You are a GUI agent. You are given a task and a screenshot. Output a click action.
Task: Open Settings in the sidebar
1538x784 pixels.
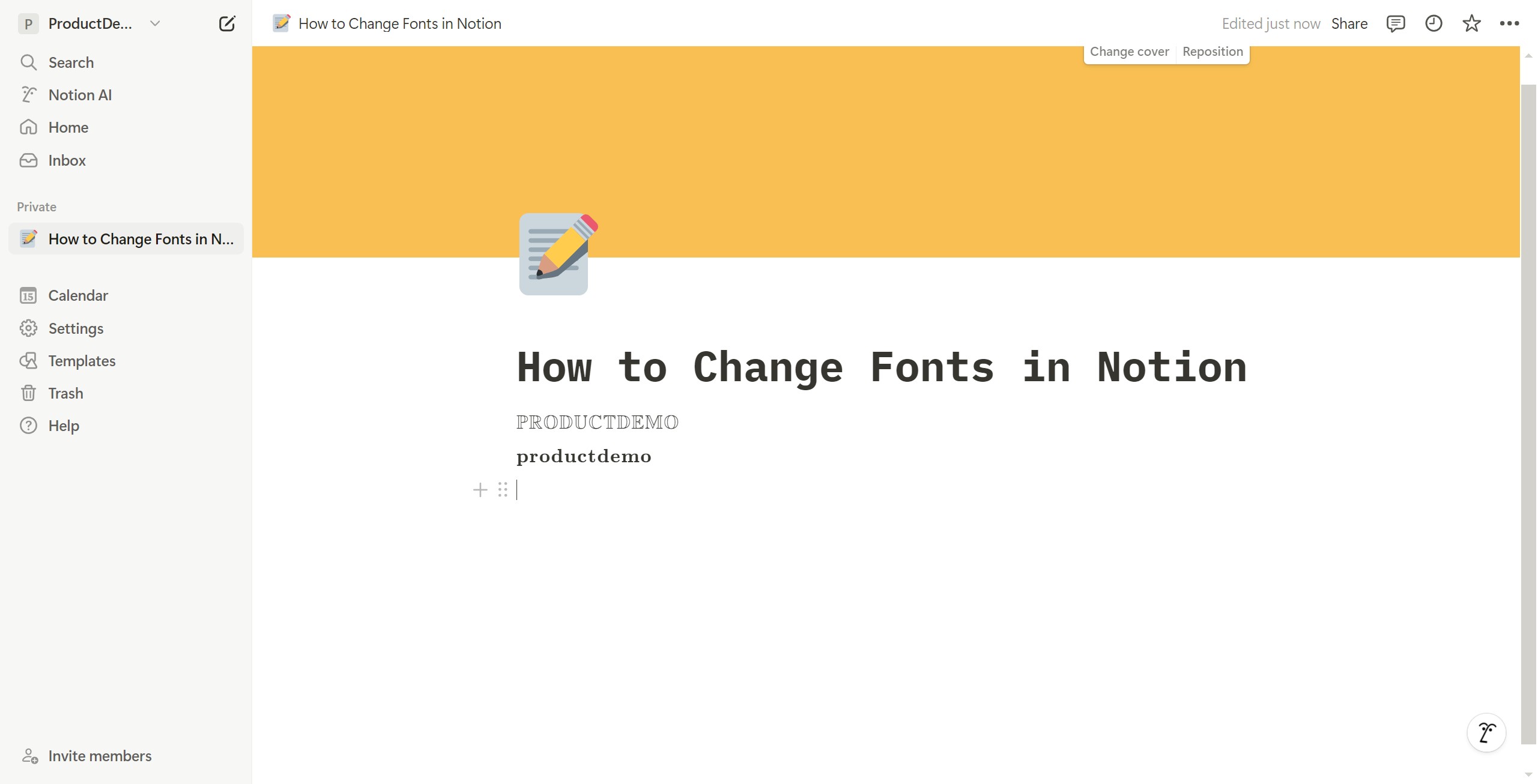(x=126, y=328)
